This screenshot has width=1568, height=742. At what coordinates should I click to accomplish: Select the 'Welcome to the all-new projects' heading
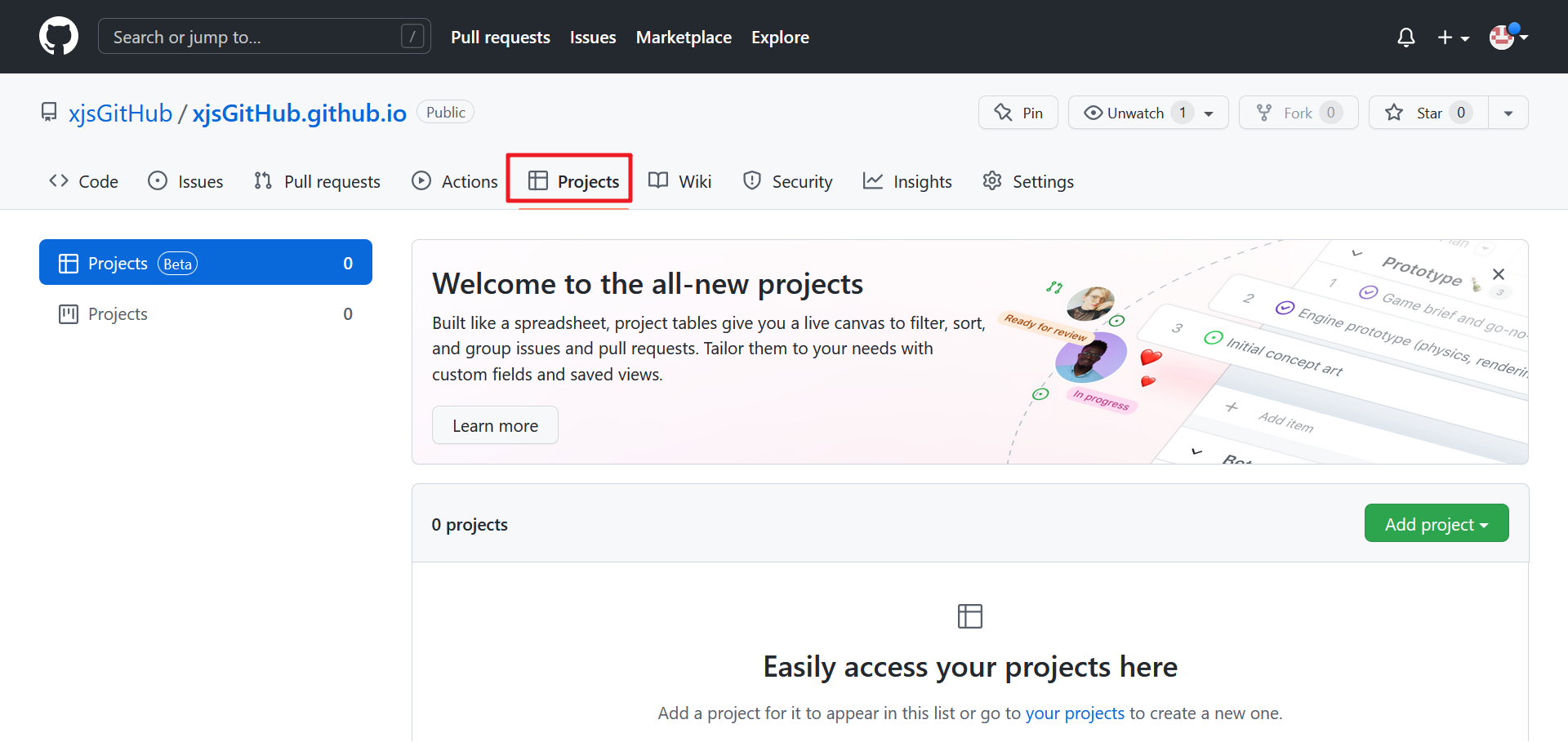[x=648, y=284]
